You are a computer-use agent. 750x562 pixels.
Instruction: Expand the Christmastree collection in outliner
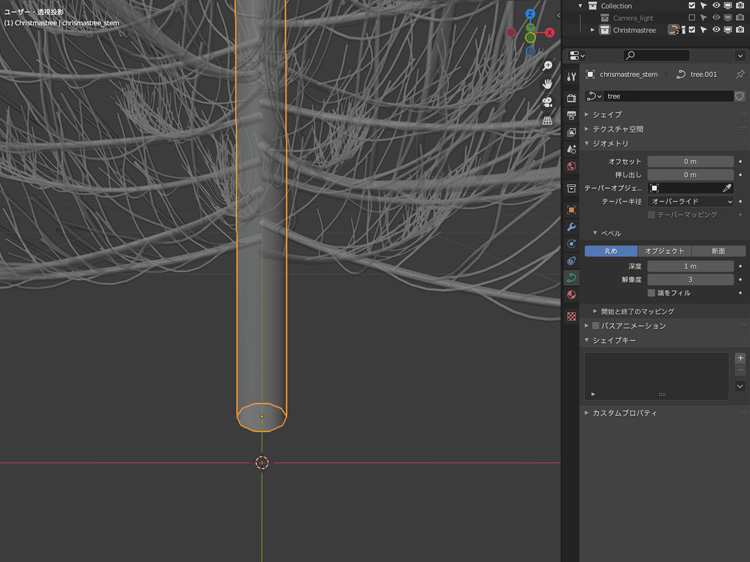click(592, 30)
